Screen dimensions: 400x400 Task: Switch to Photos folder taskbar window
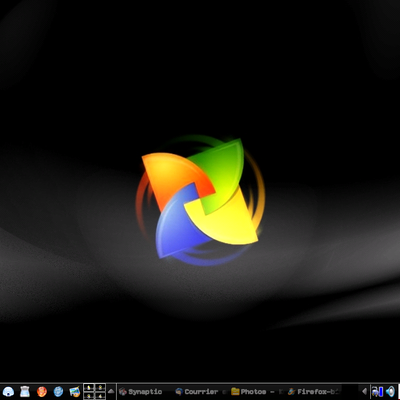click(x=258, y=392)
